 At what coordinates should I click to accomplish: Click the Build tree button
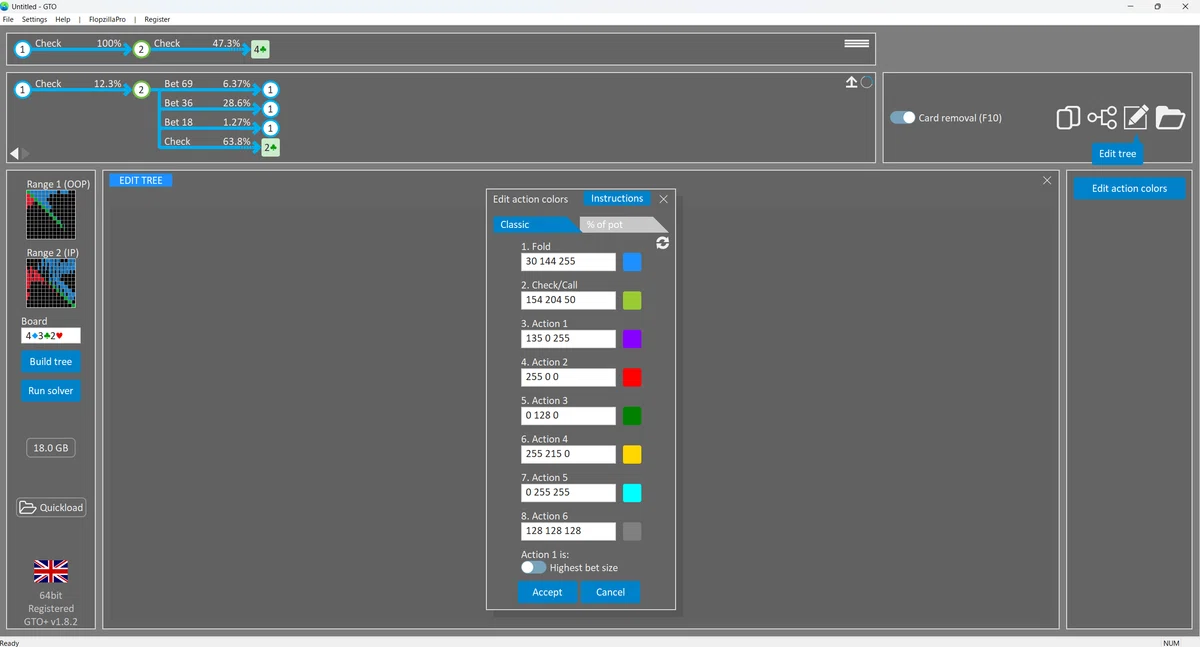[51, 362]
